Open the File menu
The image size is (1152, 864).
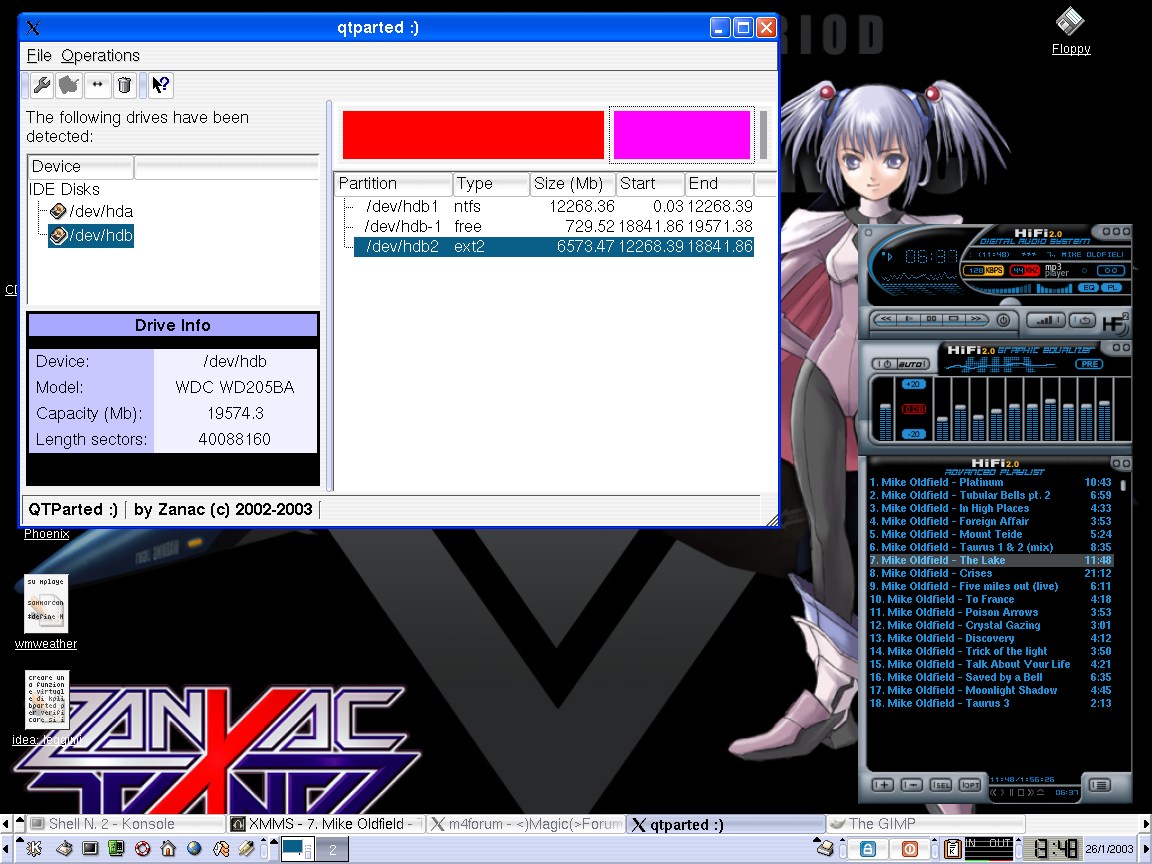tap(38, 56)
